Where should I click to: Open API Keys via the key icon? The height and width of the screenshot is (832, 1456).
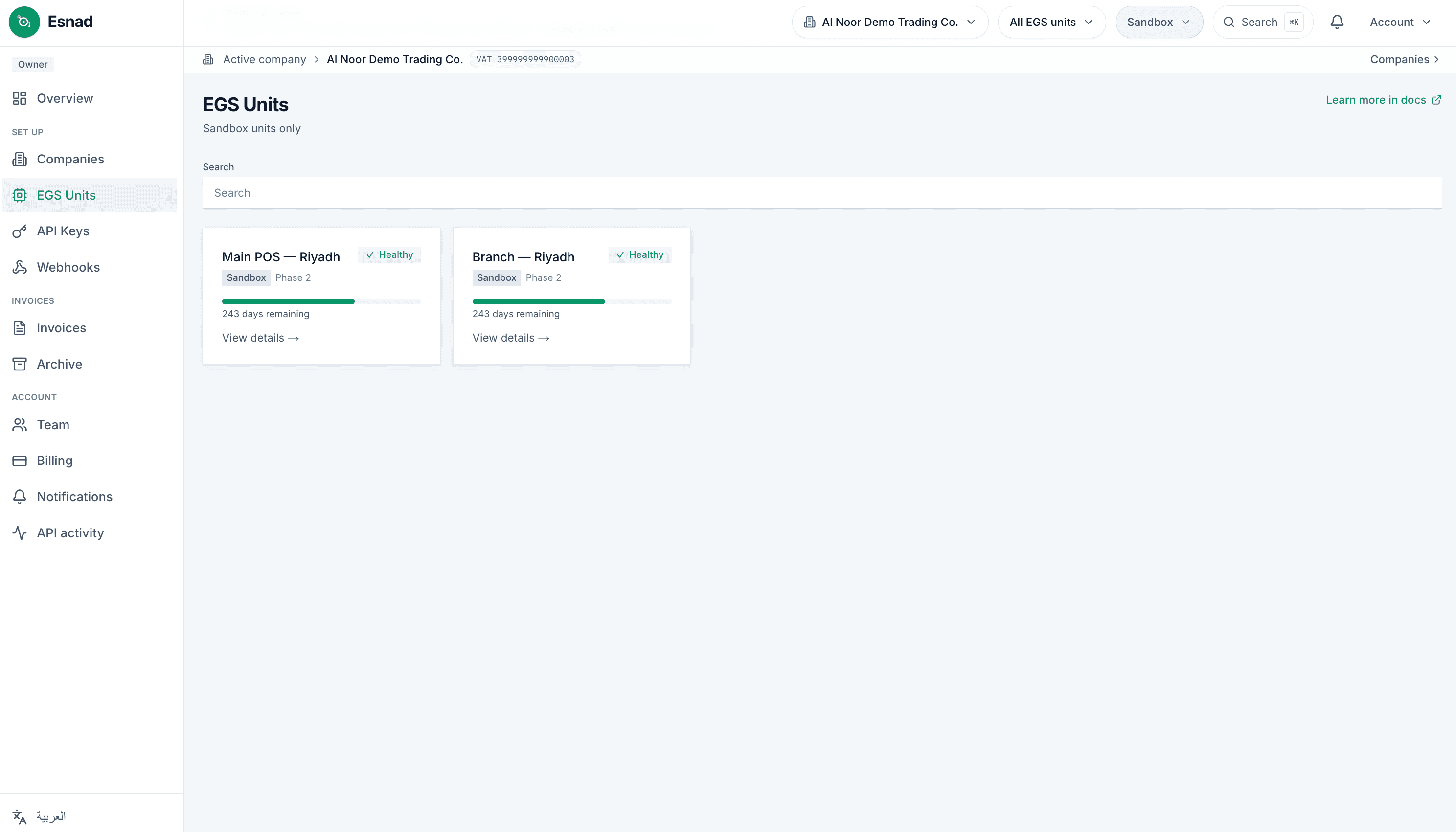20,231
